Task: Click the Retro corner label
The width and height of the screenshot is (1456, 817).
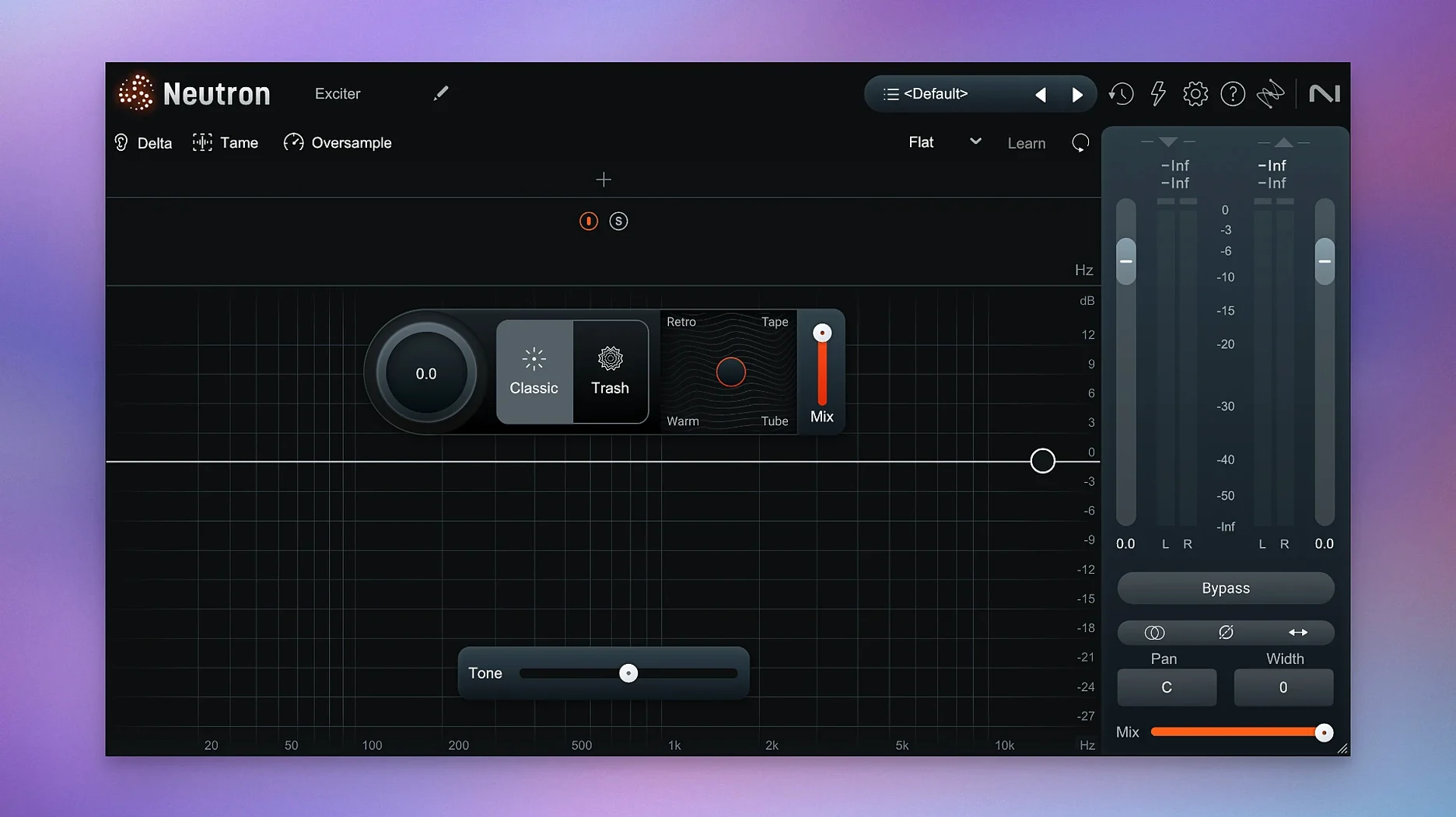Action: (681, 322)
